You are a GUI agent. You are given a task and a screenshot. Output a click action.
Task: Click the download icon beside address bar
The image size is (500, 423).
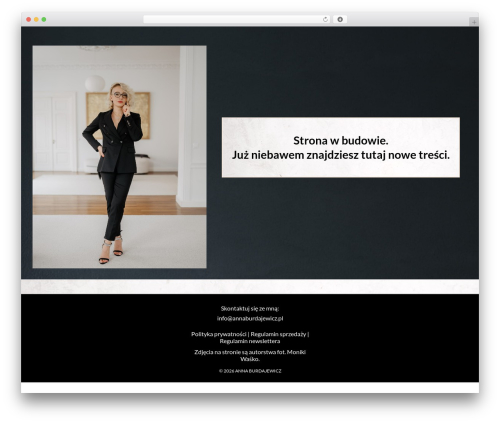(340, 20)
